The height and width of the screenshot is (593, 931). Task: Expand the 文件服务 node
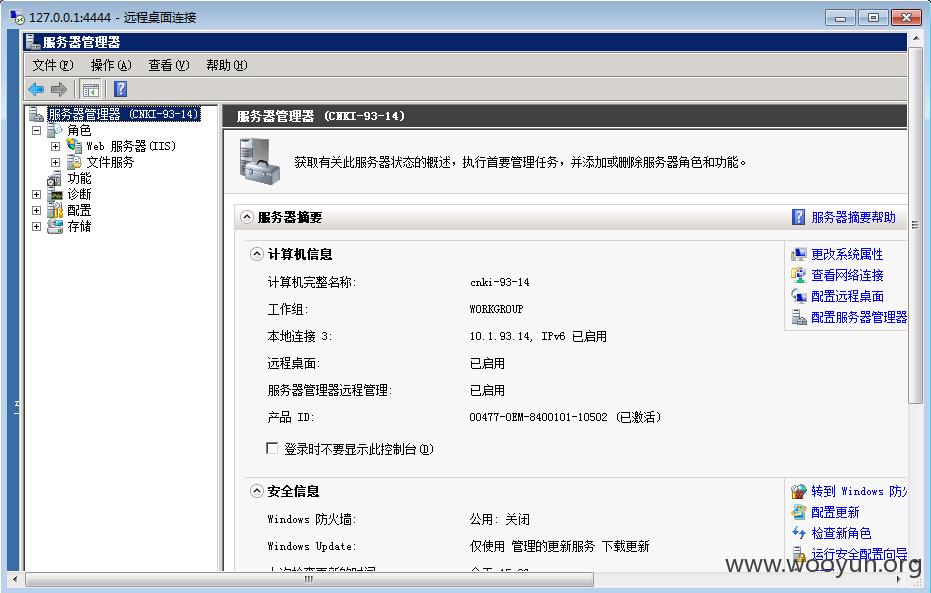tap(55, 162)
